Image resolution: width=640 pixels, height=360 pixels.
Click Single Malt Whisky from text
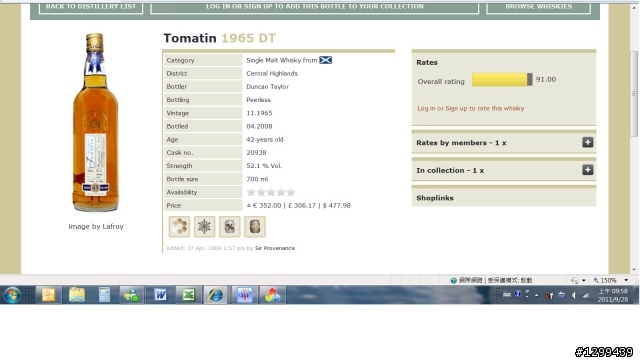coord(282,60)
